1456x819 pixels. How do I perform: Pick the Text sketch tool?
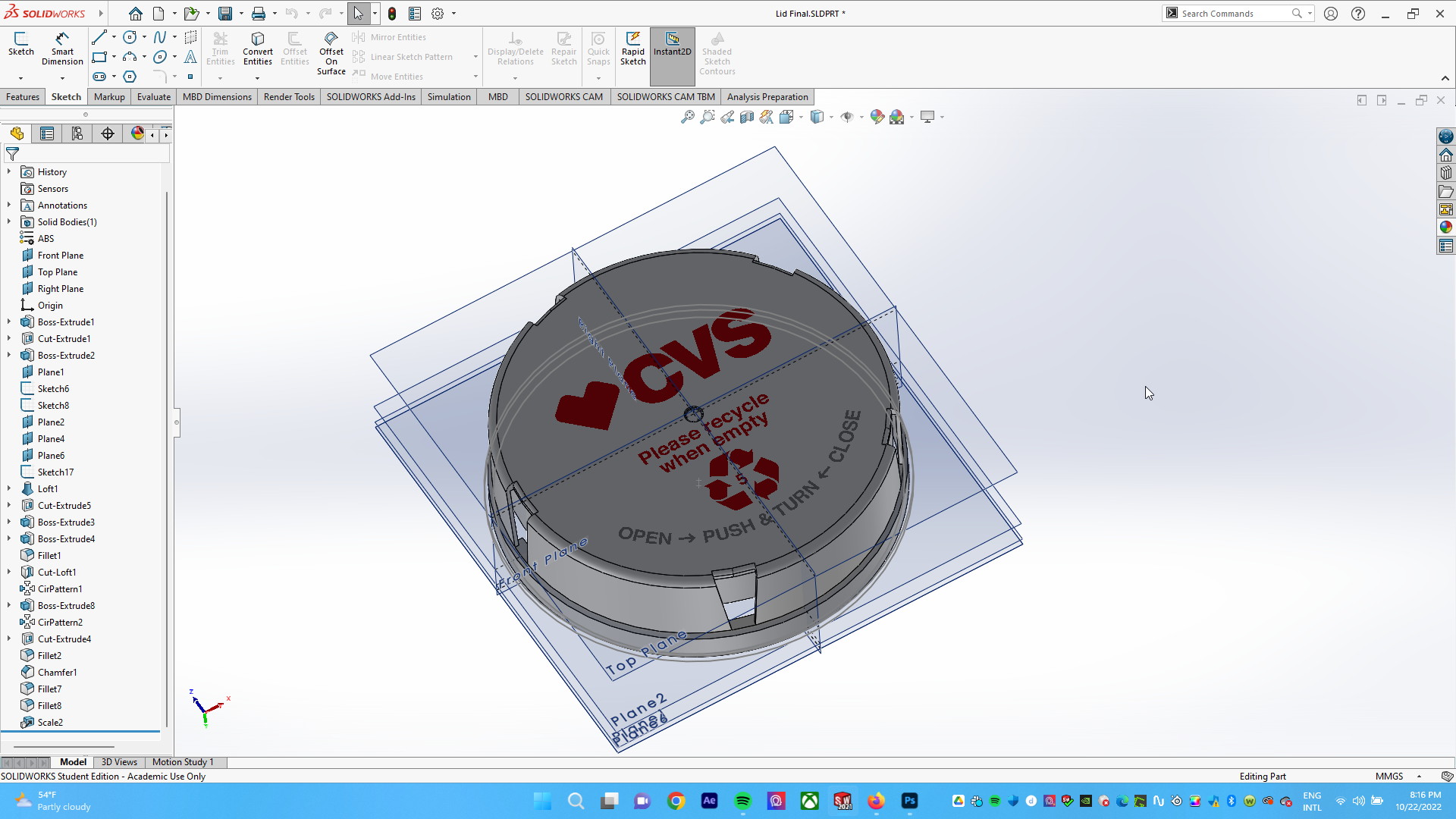tap(190, 57)
